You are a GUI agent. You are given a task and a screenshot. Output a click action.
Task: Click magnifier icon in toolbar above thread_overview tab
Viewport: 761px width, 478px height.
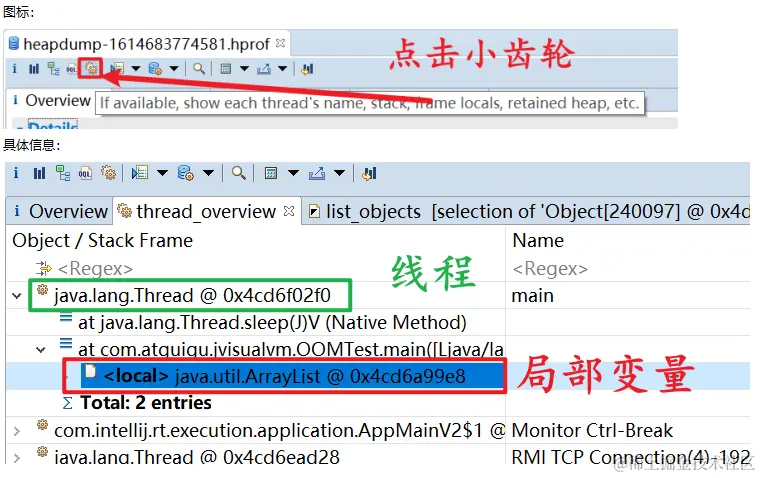238,173
